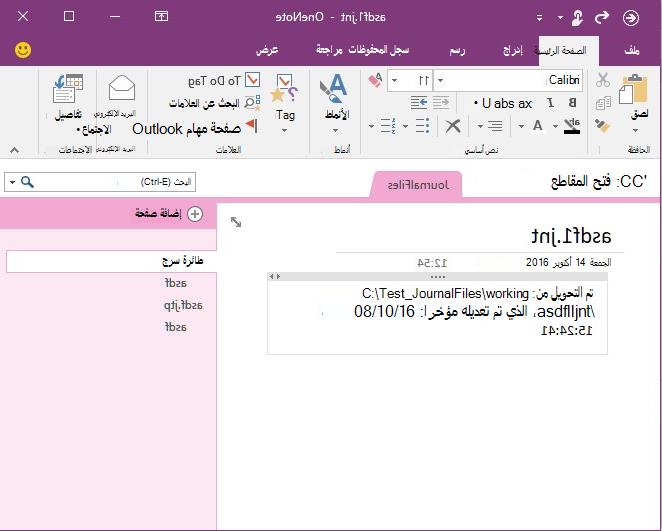Toggle Underline formatting
Image resolution: width=662 pixels, height=531 pixels.
(x=486, y=103)
